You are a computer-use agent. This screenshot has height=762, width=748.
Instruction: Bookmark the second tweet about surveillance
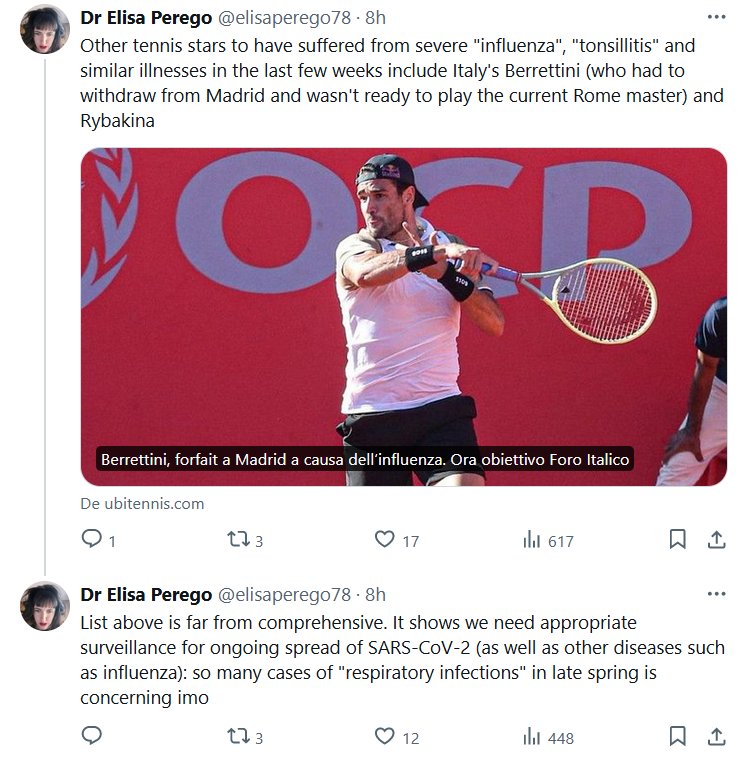pos(677,737)
